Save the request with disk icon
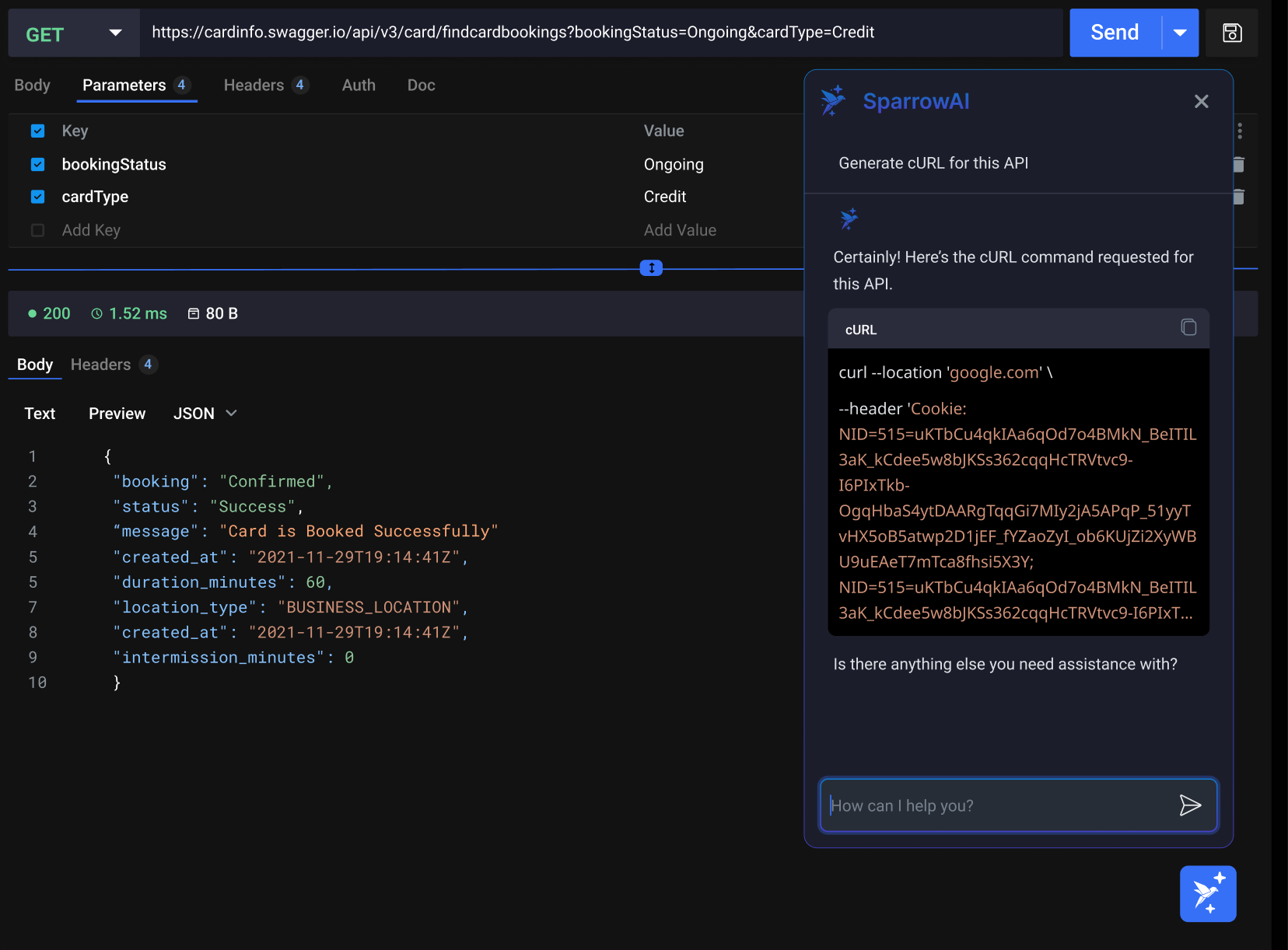The image size is (1288, 950). point(1232,33)
